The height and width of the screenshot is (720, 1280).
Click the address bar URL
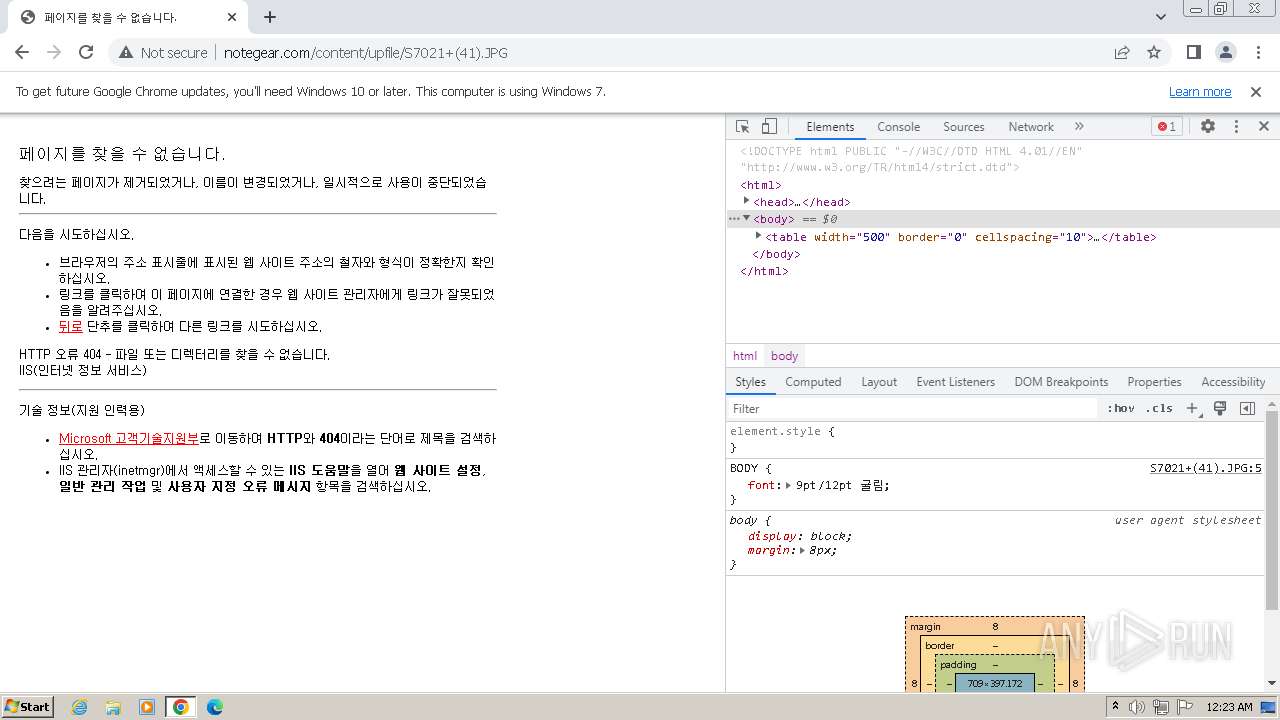[366, 53]
